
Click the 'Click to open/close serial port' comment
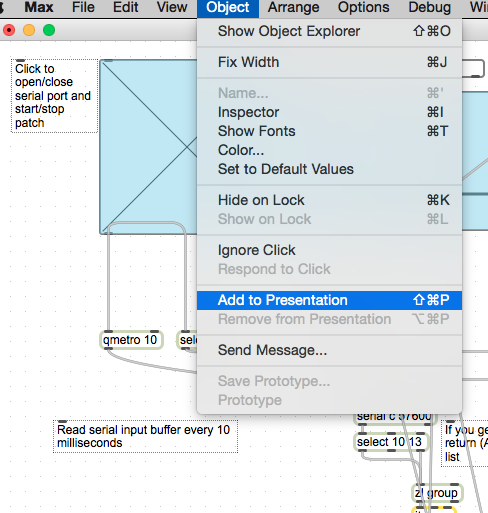(54, 96)
